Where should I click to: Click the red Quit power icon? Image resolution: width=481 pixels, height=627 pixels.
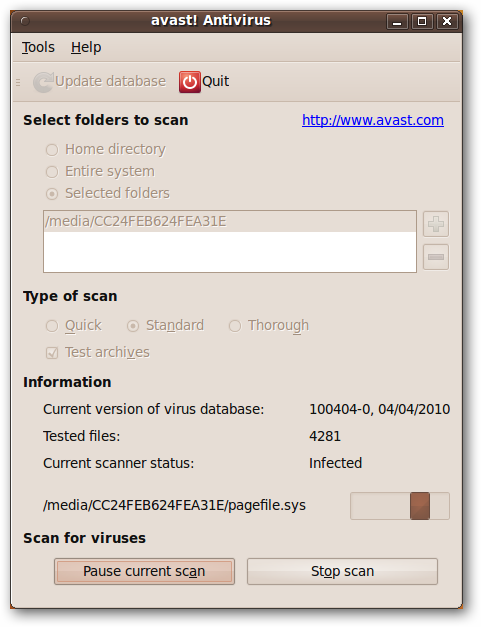pos(190,82)
